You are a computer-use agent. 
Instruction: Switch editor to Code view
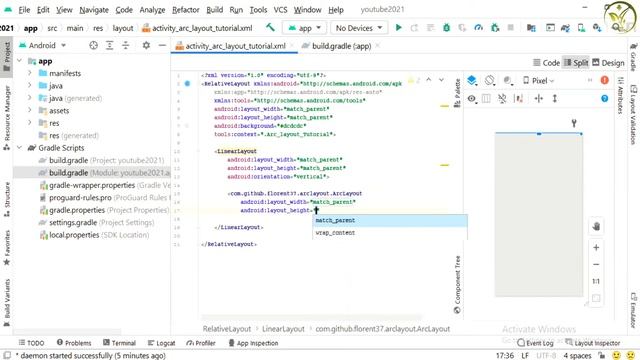pyautogui.click(x=546, y=62)
